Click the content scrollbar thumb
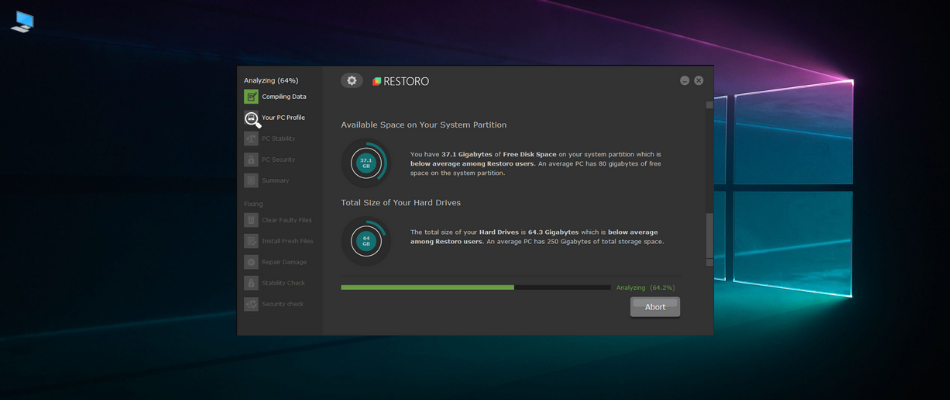The width and height of the screenshot is (950, 400). (709, 236)
